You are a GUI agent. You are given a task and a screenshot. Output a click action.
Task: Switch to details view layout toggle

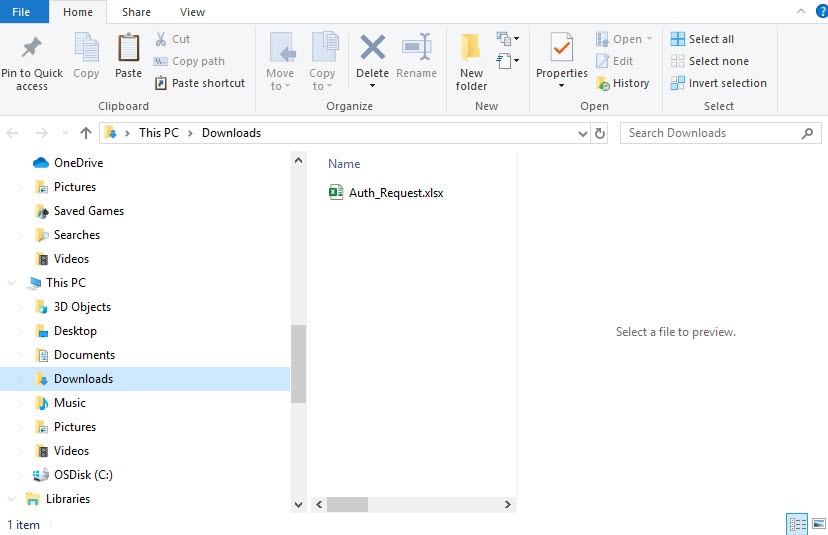[797, 524]
